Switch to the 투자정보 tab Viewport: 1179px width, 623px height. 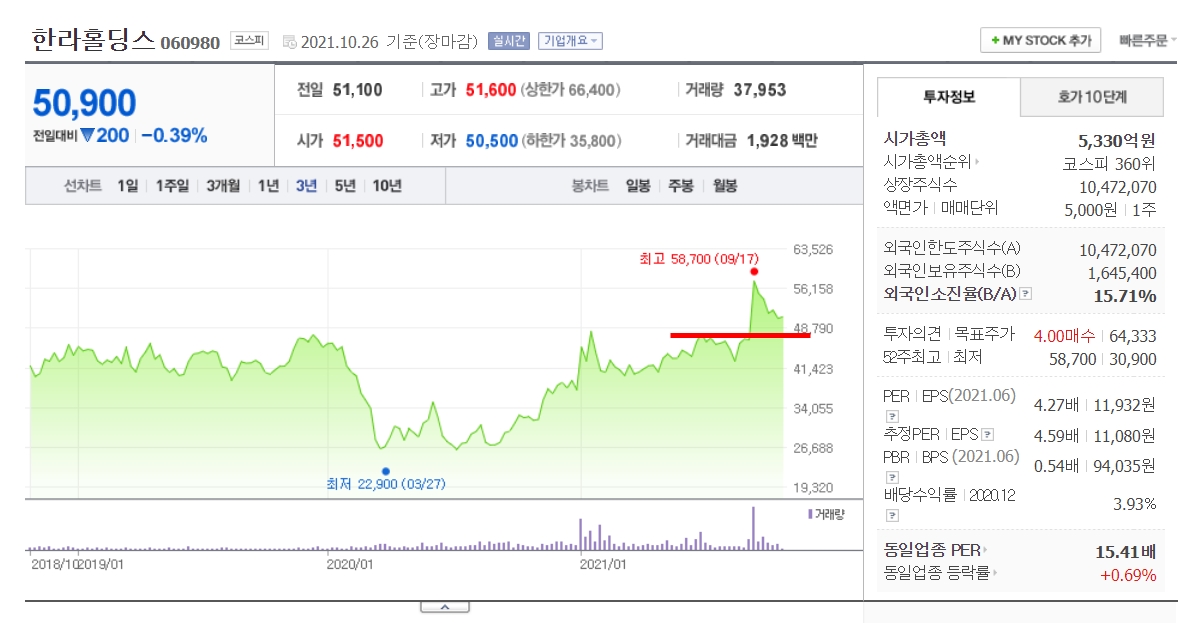pyautogui.click(x=949, y=96)
